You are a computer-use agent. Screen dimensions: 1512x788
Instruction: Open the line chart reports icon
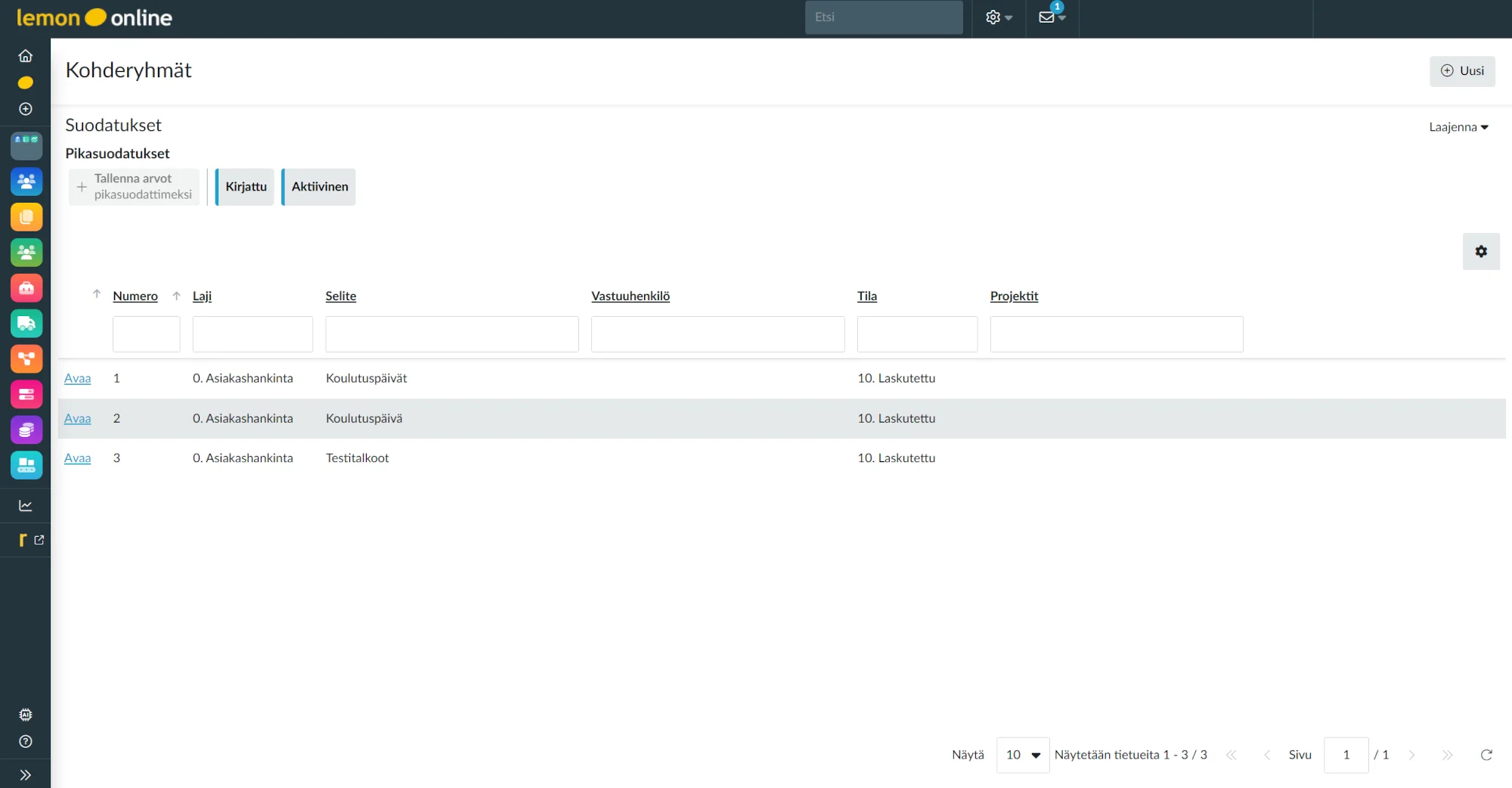26,506
